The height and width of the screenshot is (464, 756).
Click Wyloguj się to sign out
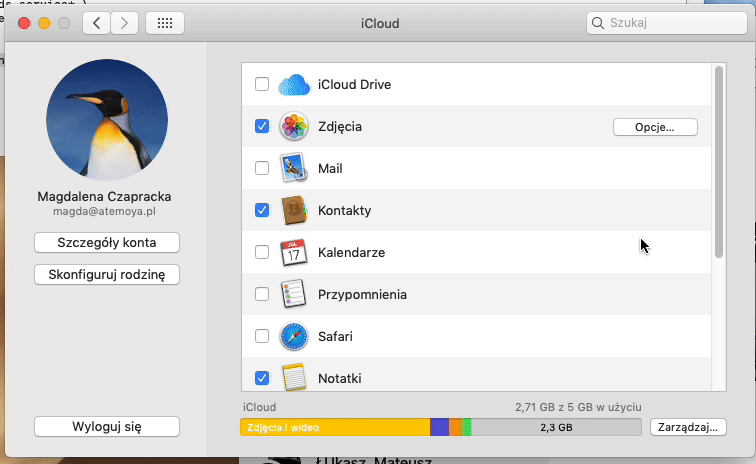107,426
